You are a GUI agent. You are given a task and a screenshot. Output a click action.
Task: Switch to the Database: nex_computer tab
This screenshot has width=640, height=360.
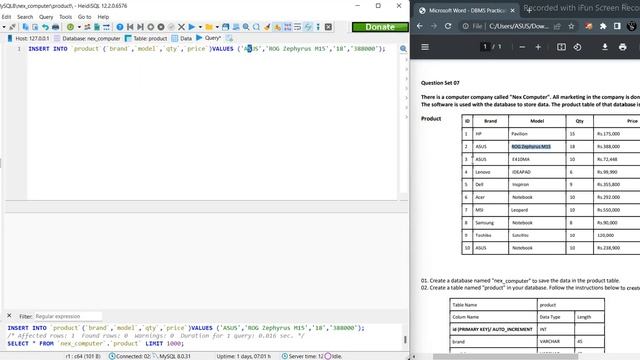[87, 38]
